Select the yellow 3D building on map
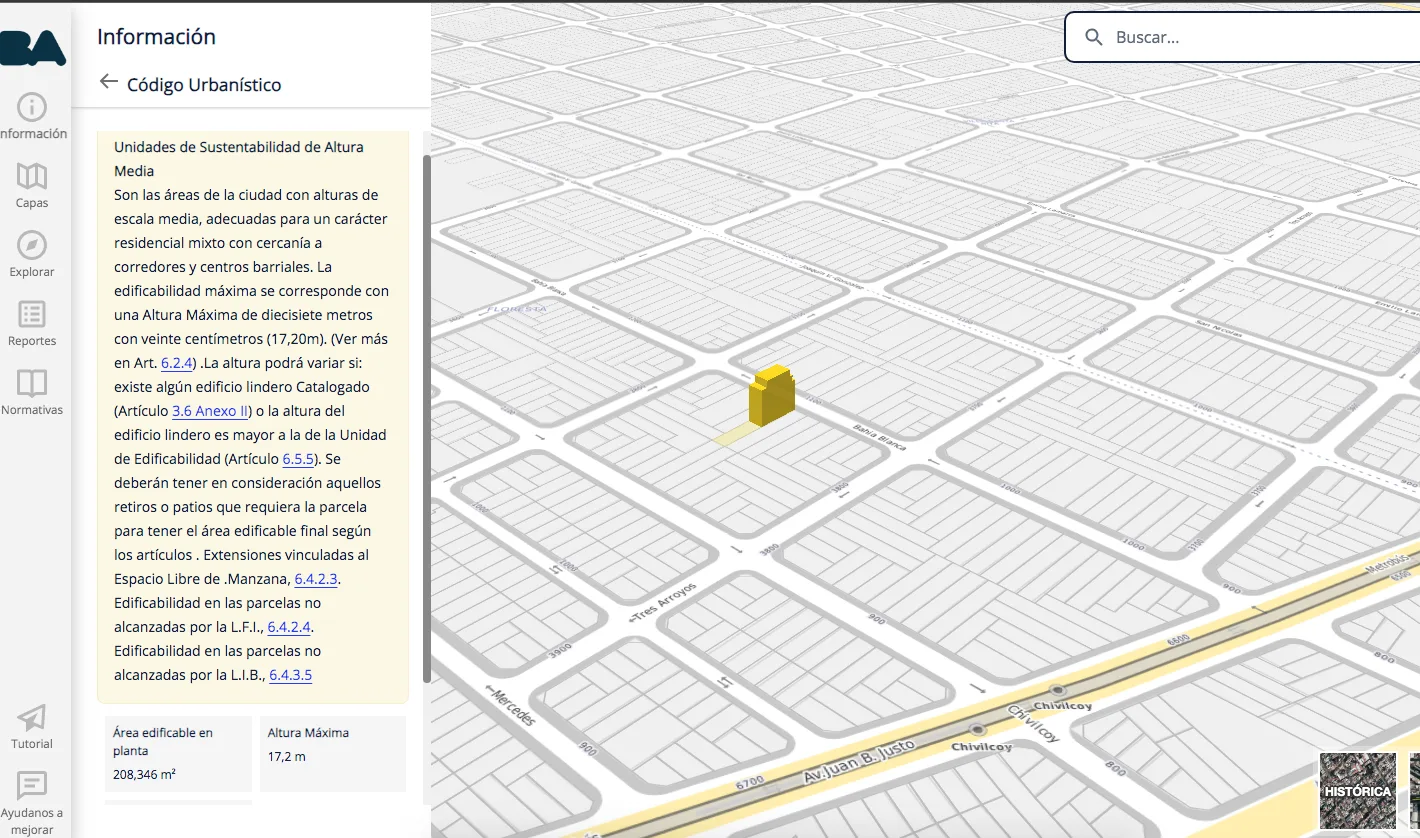1420x838 pixels. point(772,394)
